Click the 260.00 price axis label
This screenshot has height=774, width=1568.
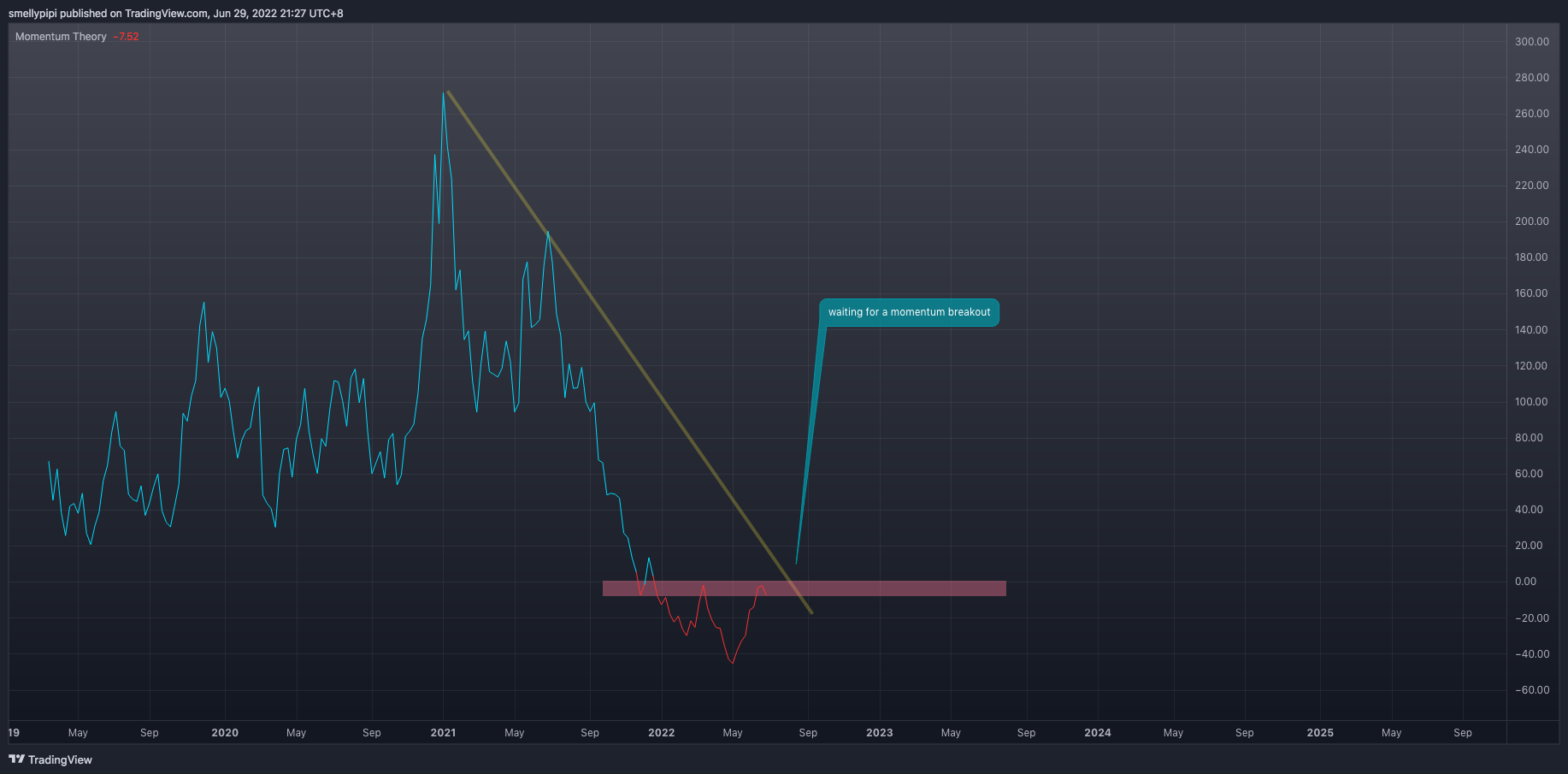click(1532, 113)
